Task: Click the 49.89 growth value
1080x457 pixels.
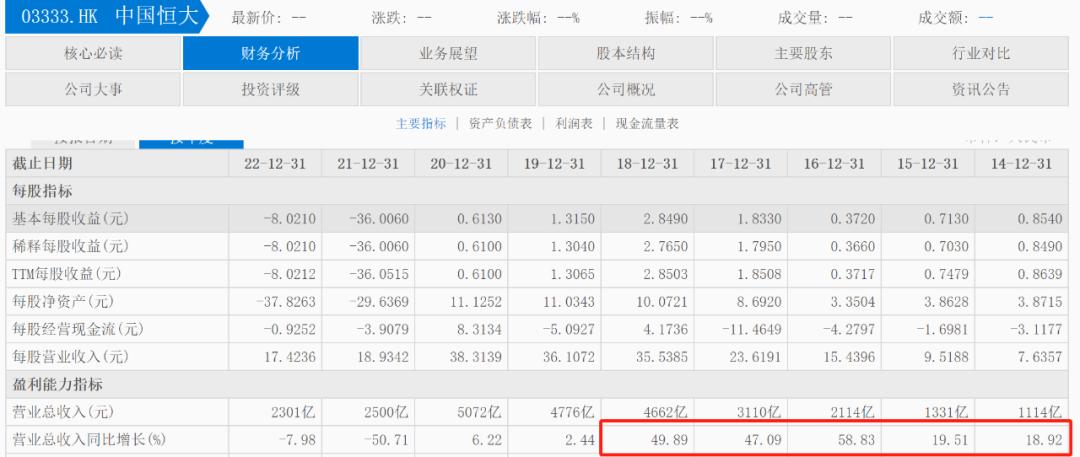Action: [669, 440]
